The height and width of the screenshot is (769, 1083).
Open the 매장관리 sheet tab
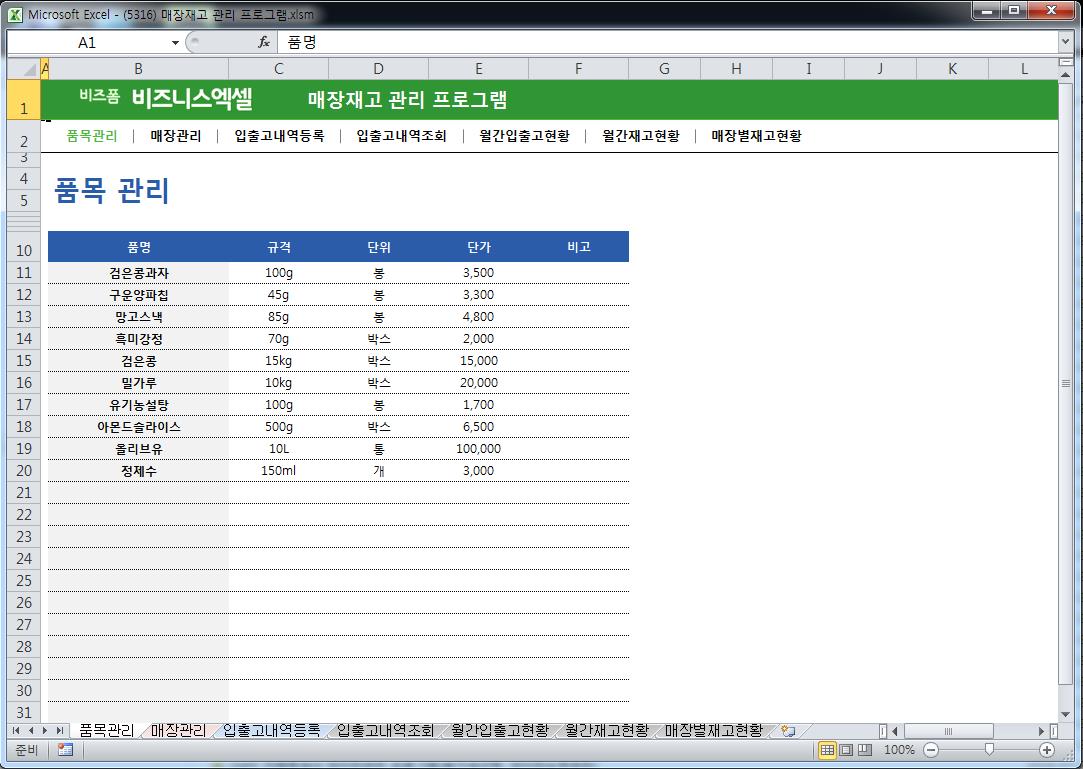pos(178,731)
